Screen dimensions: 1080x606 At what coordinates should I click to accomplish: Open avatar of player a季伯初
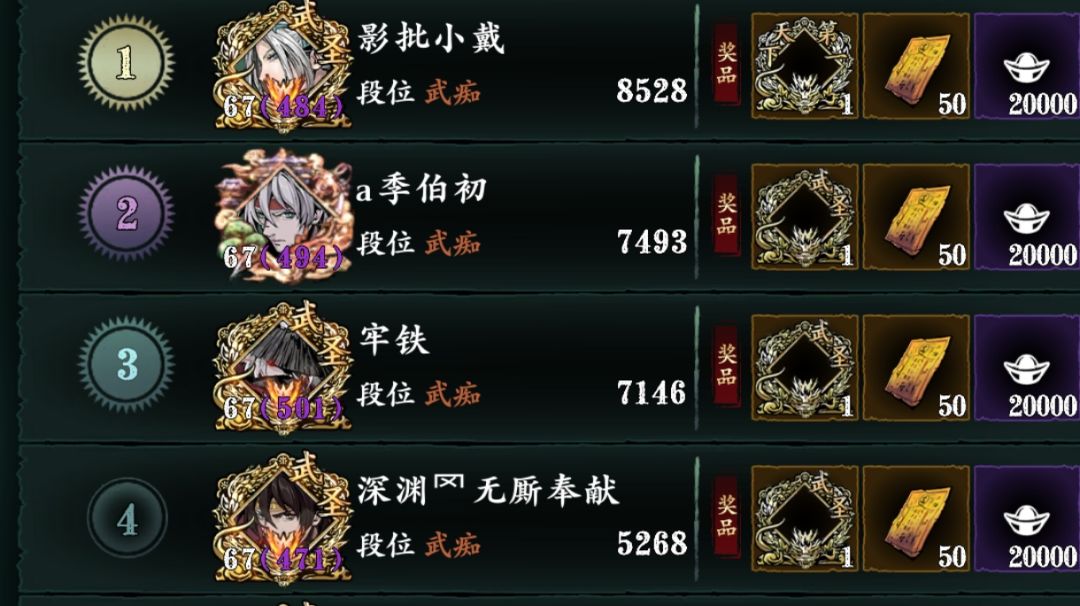[x=283, y=215]
